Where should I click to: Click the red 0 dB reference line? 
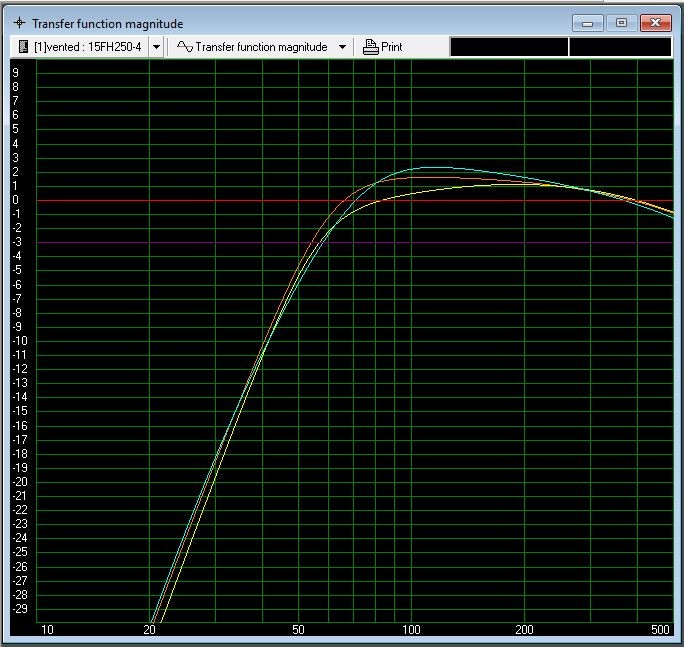(x=355, y=201)
